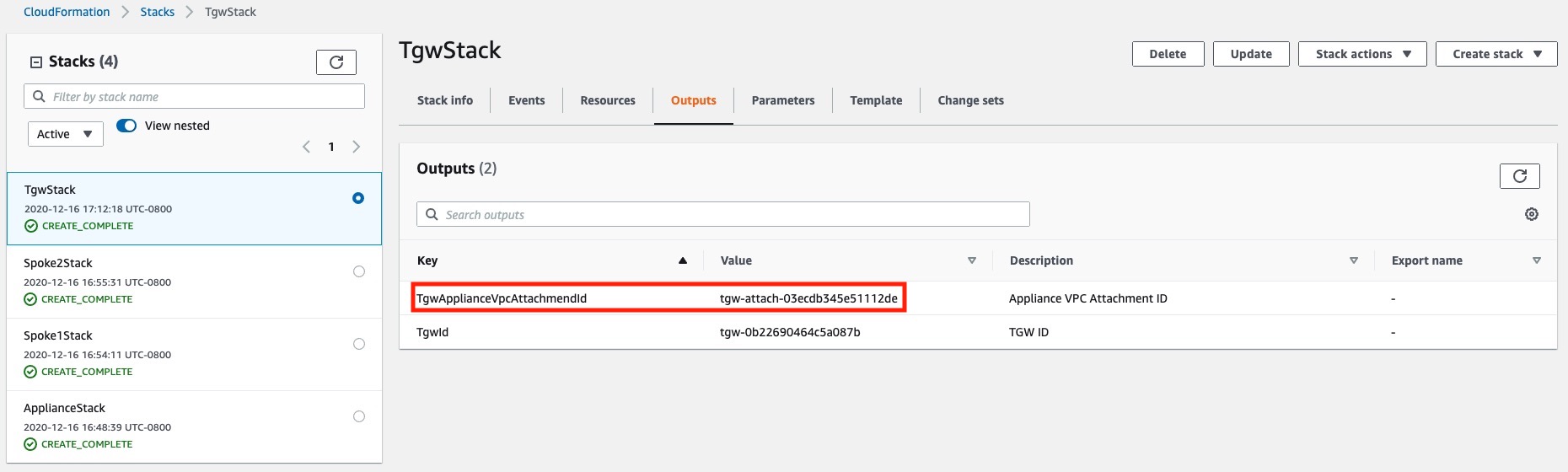Click the Delete button

pyautogui.click(x=1168, y=54)
